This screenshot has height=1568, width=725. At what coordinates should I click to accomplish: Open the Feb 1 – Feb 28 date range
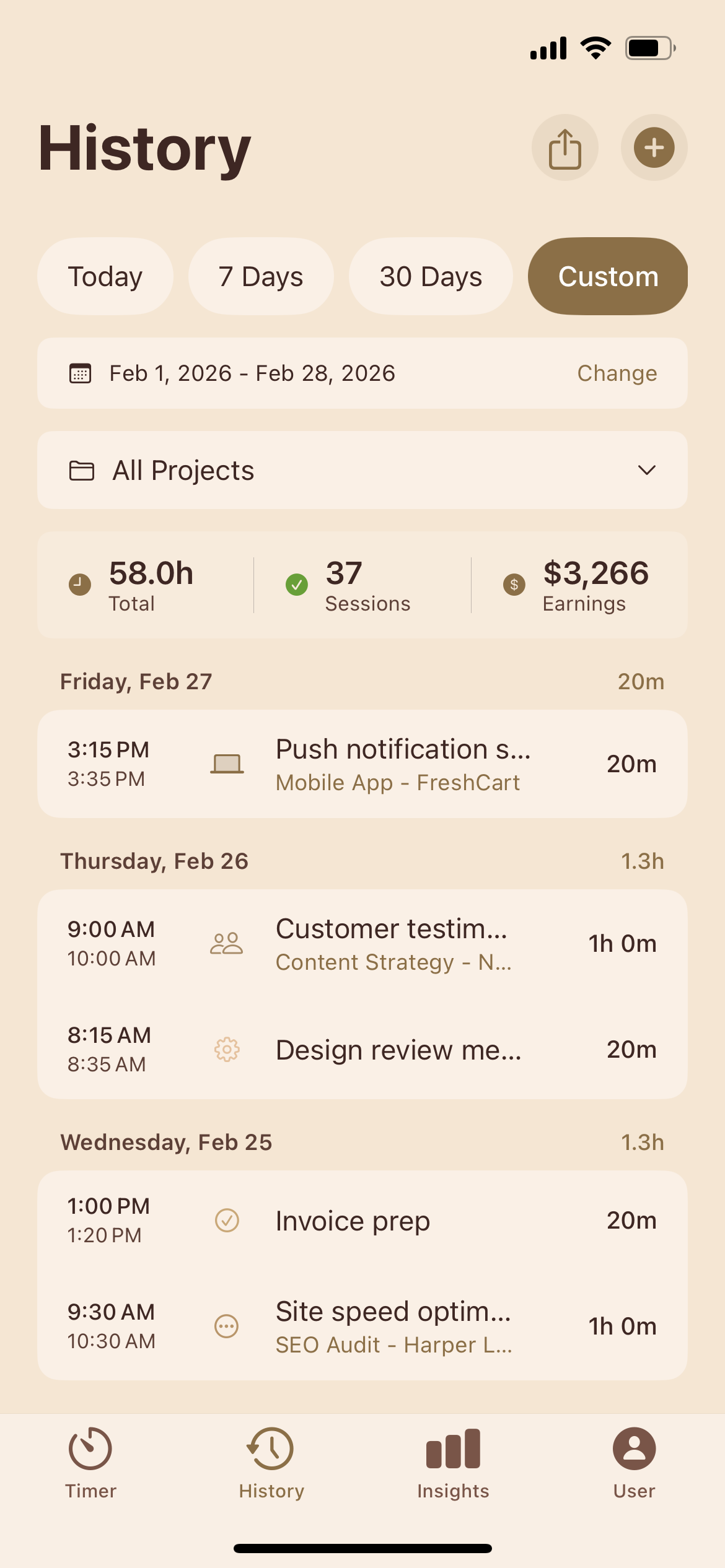252,373
